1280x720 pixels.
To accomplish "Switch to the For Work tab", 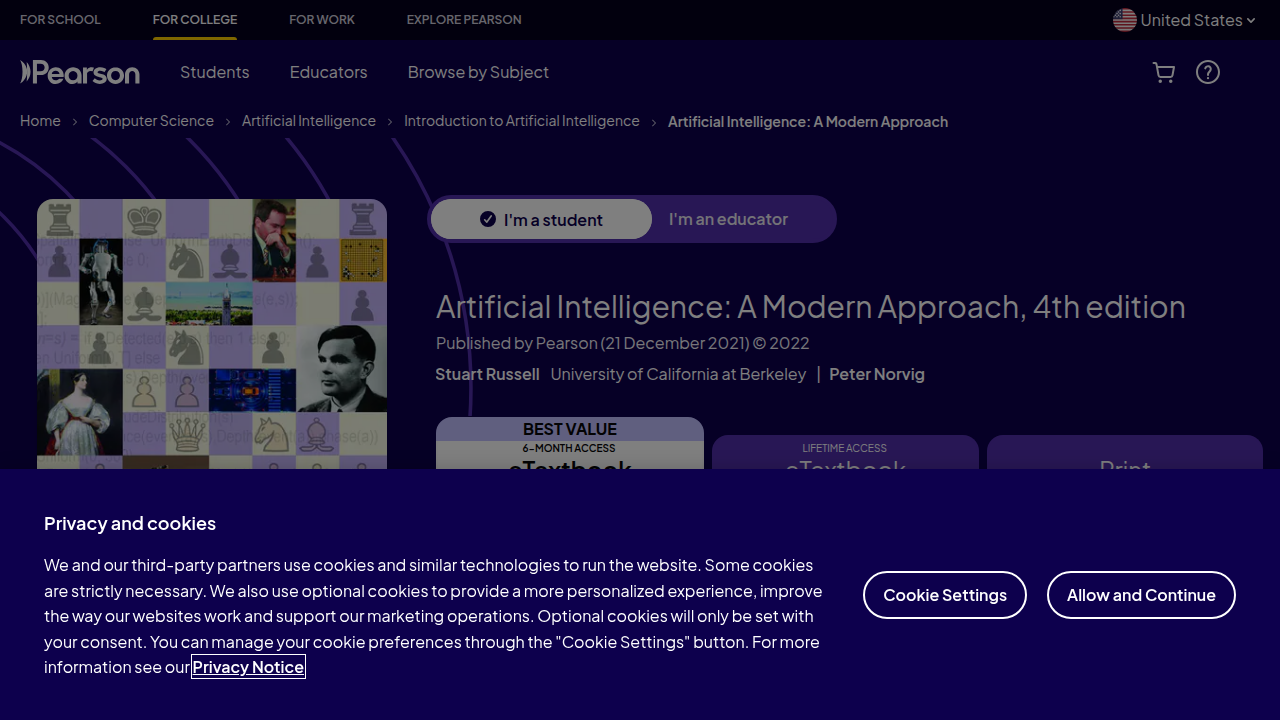I will 322,20.
